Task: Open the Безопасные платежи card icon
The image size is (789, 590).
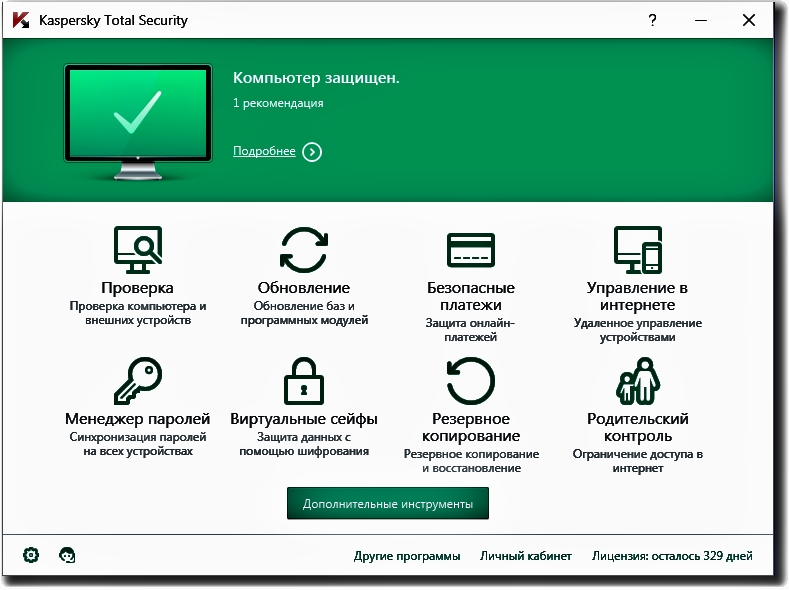Action: [x=471, y=250]
